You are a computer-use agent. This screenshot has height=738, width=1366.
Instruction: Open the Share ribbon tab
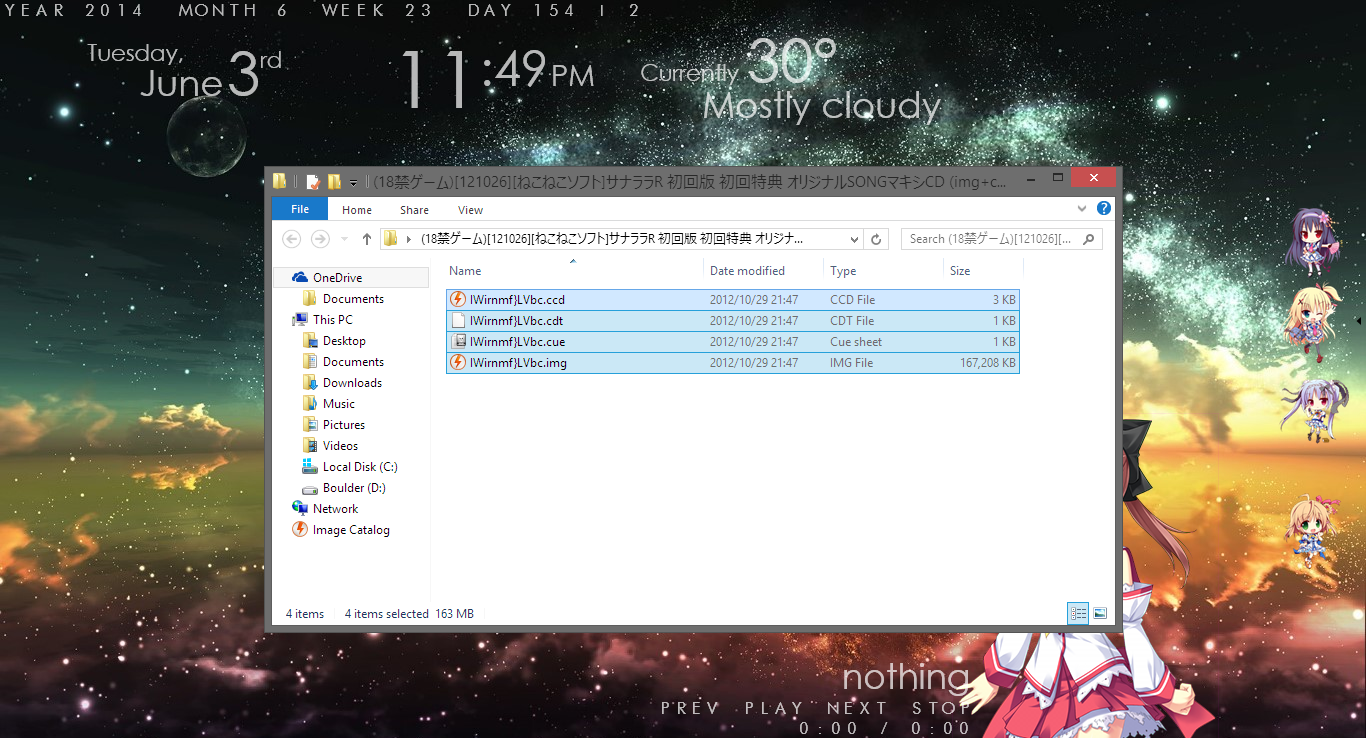(x=414, y=210)
